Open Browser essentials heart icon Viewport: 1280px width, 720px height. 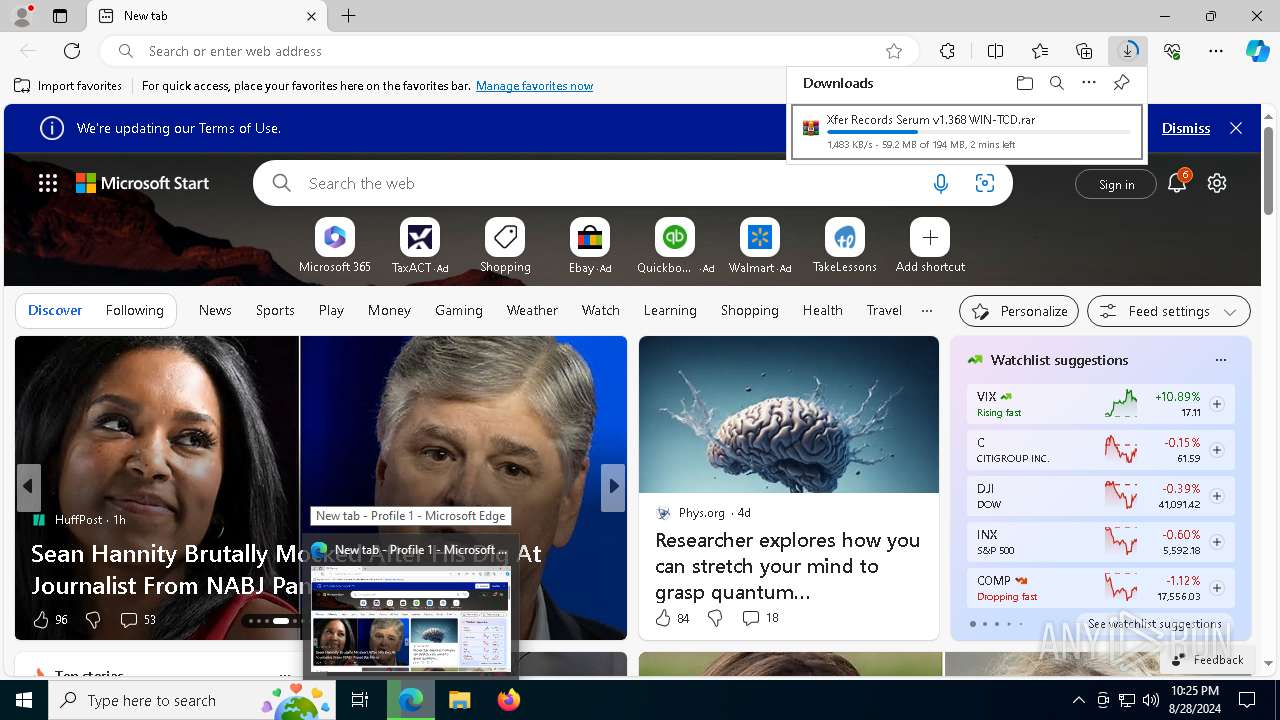[x=1172, y=51]
